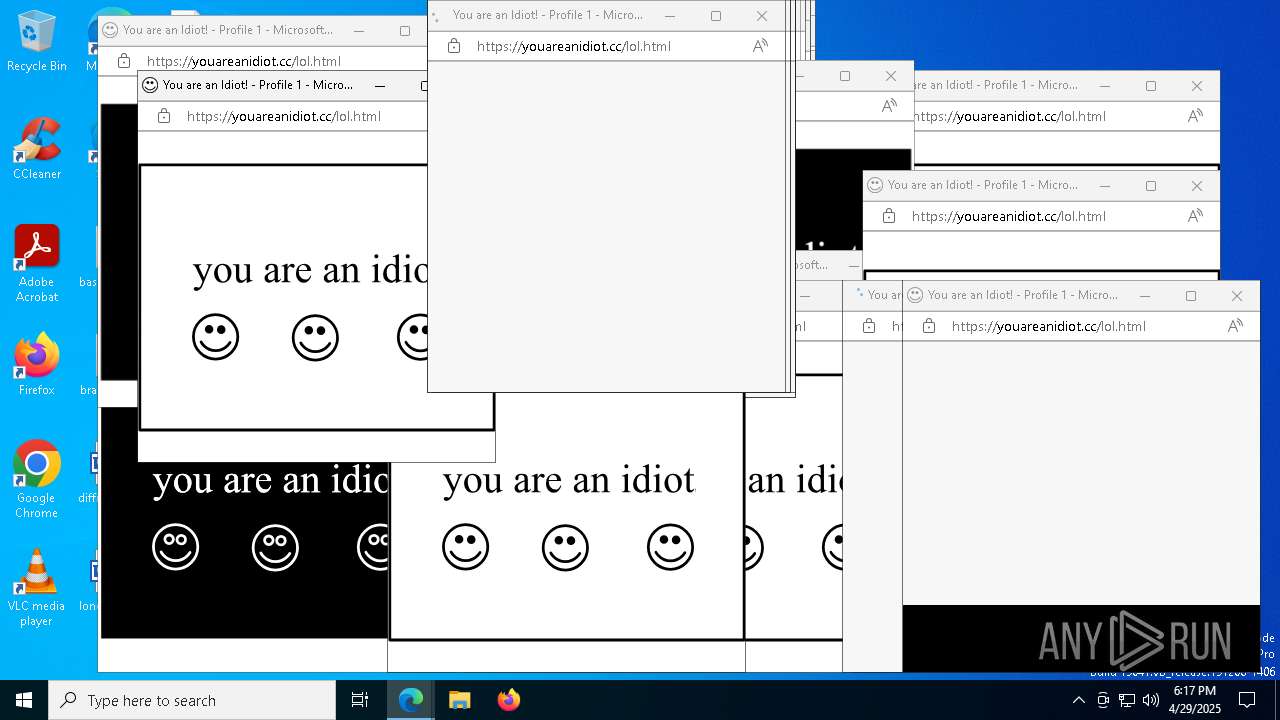Image resolution: width=1280 pixels, height=720 pixels.
Task: Close the top-right Edge window
Action: pyautogui.click(x=1197, y=86)
